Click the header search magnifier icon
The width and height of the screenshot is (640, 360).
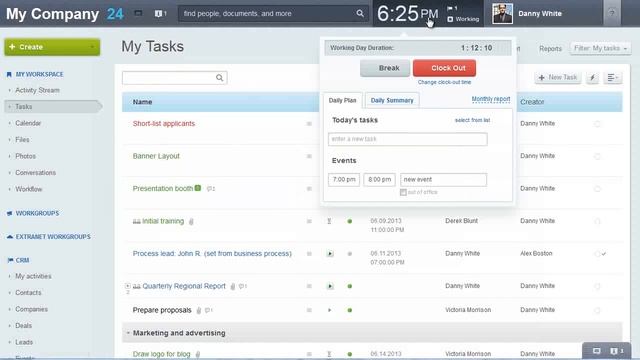[x=360, y=13]
